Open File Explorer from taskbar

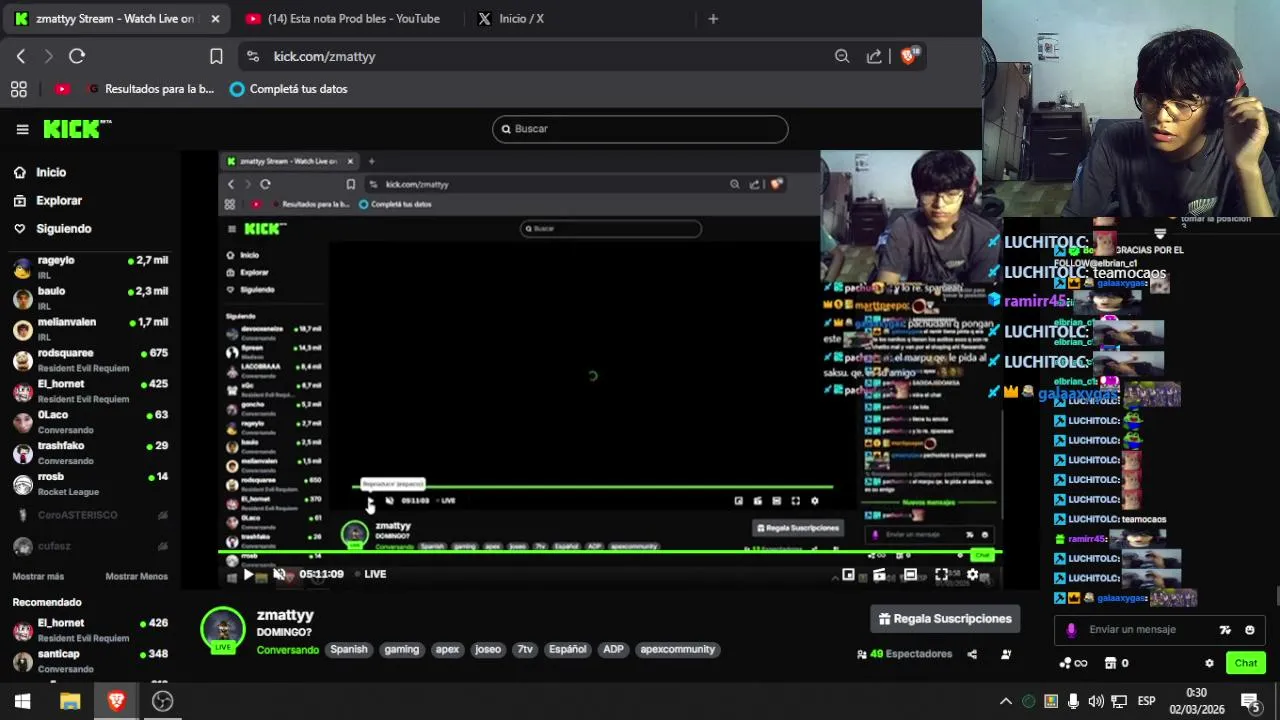coord(70,701)
